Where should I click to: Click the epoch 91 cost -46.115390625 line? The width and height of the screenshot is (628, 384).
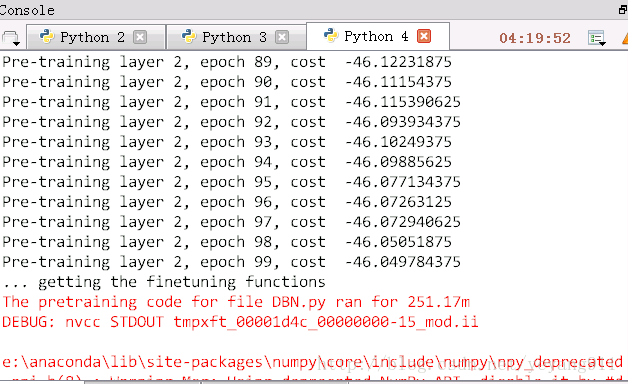231,102
